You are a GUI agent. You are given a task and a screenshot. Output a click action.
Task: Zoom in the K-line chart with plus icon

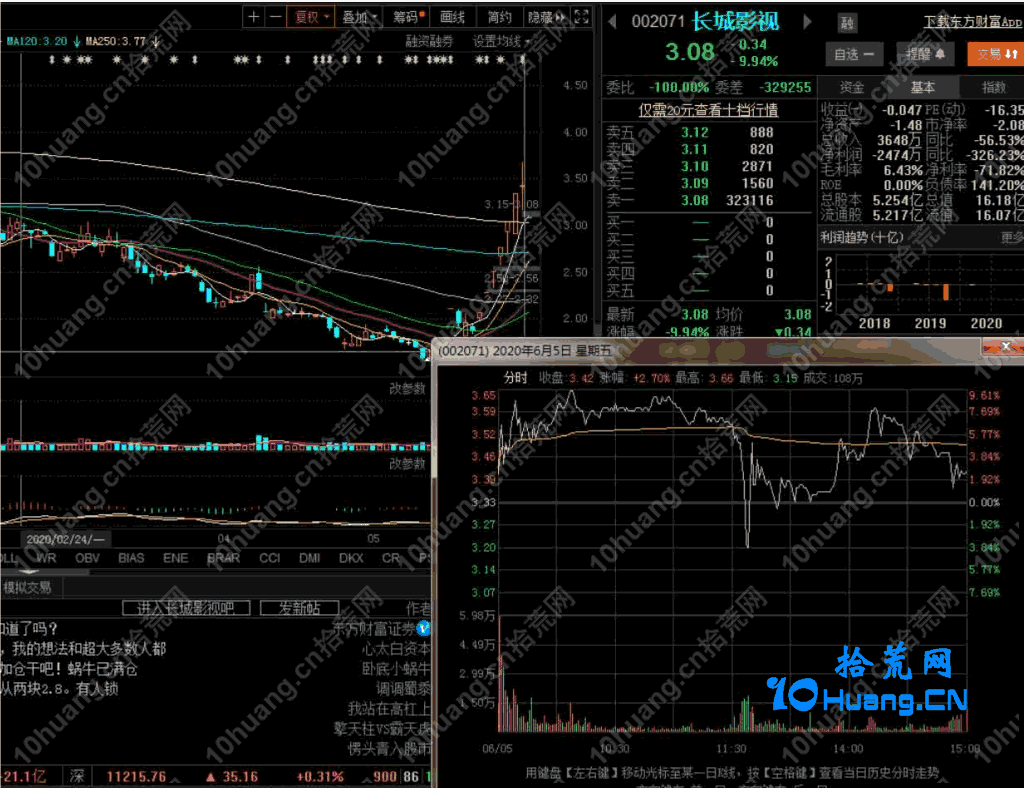pyautogui.click(x=253, y=18)
